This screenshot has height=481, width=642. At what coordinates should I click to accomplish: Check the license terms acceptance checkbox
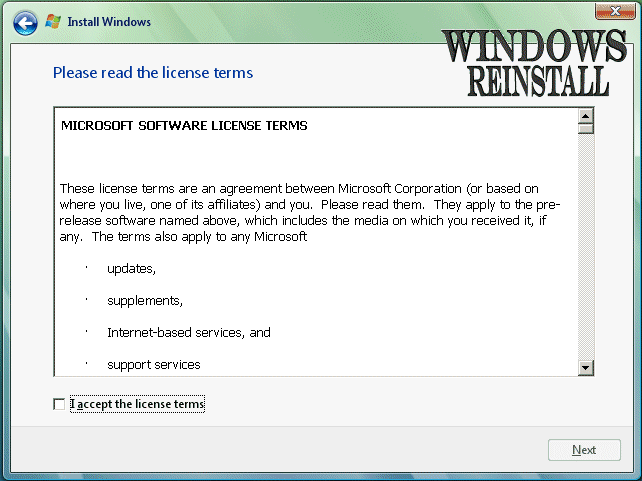59,404
